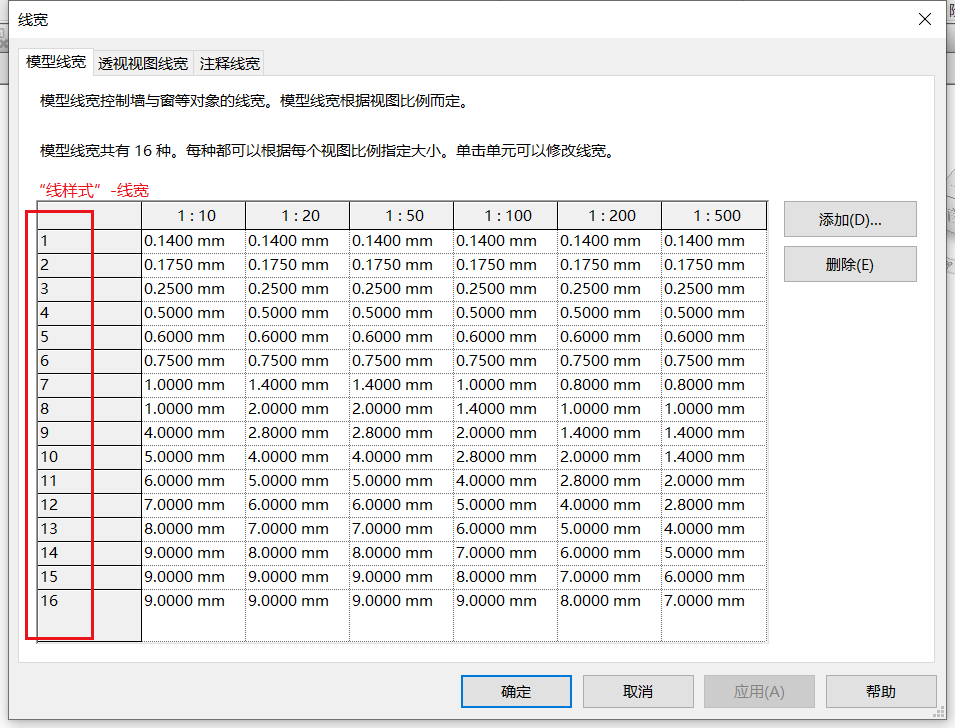Click row 8 value 1.4000 mm under 1 : 100
Image resolution: width=955 pixels, height=728 pixels.
pyautogui.click(x=506, y=409)
